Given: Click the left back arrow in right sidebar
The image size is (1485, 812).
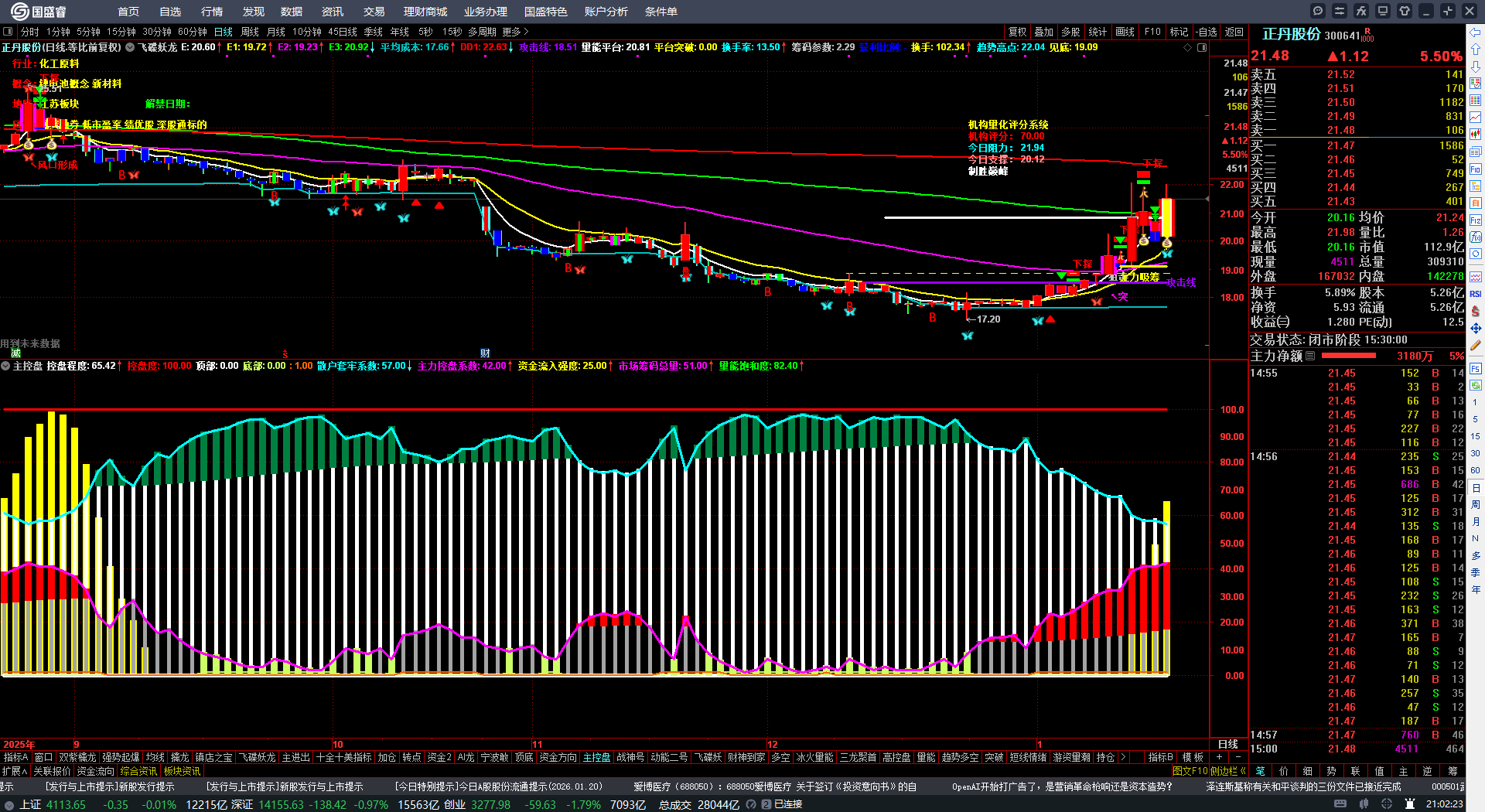Looking at the screenshot, I should tap(1476, 32).
